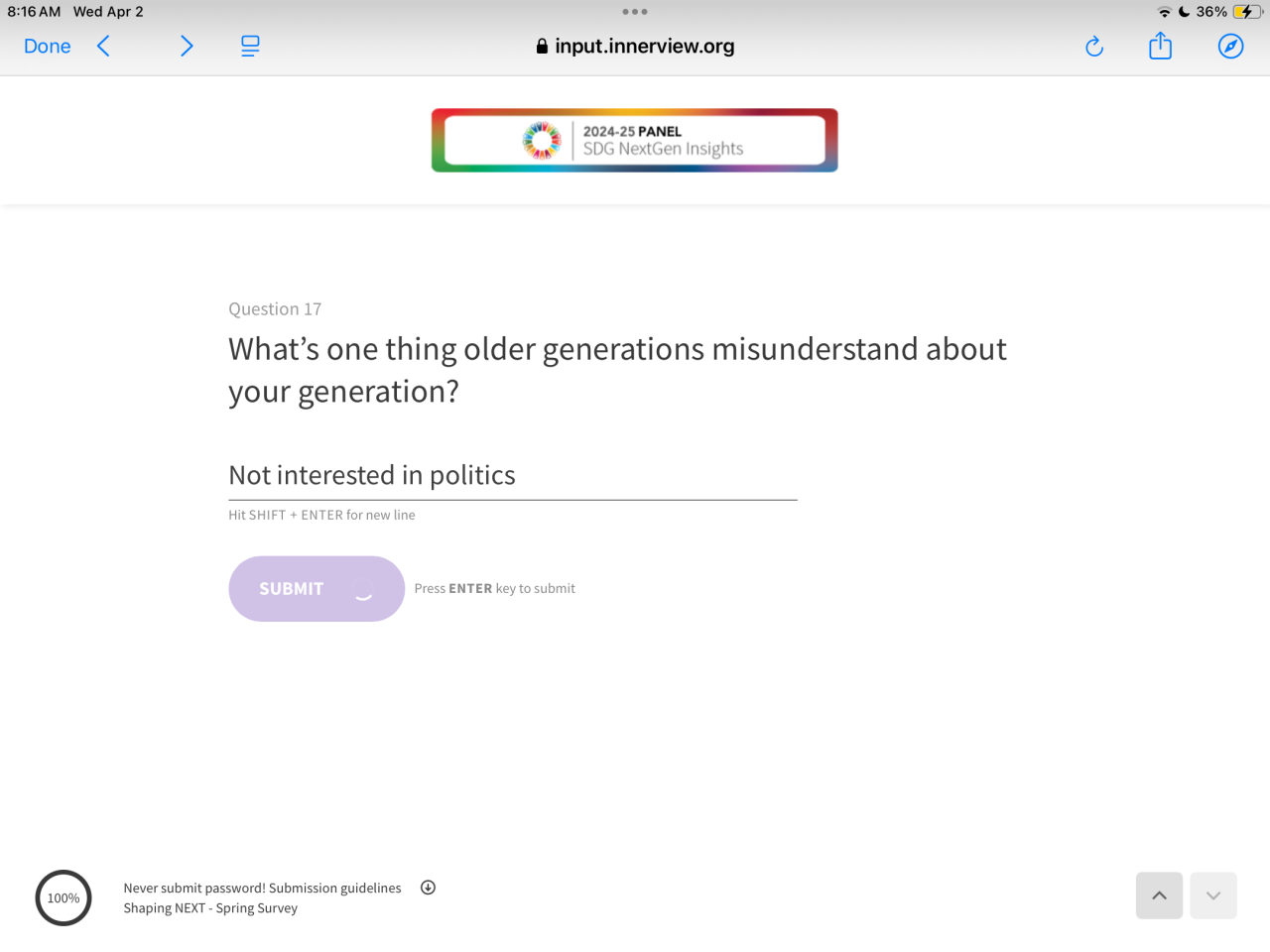Go forward with the right chevron
The height and width of the screenshot is (952, 1270).
coord(187,47)
